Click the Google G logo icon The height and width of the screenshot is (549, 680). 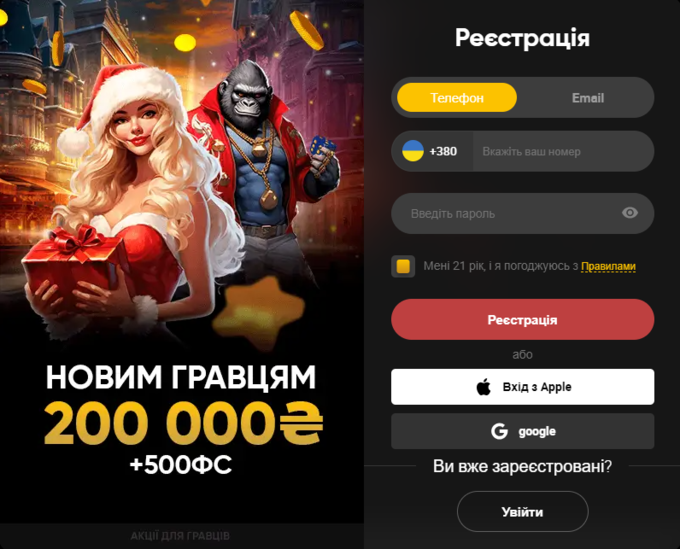tap(499, 431)
